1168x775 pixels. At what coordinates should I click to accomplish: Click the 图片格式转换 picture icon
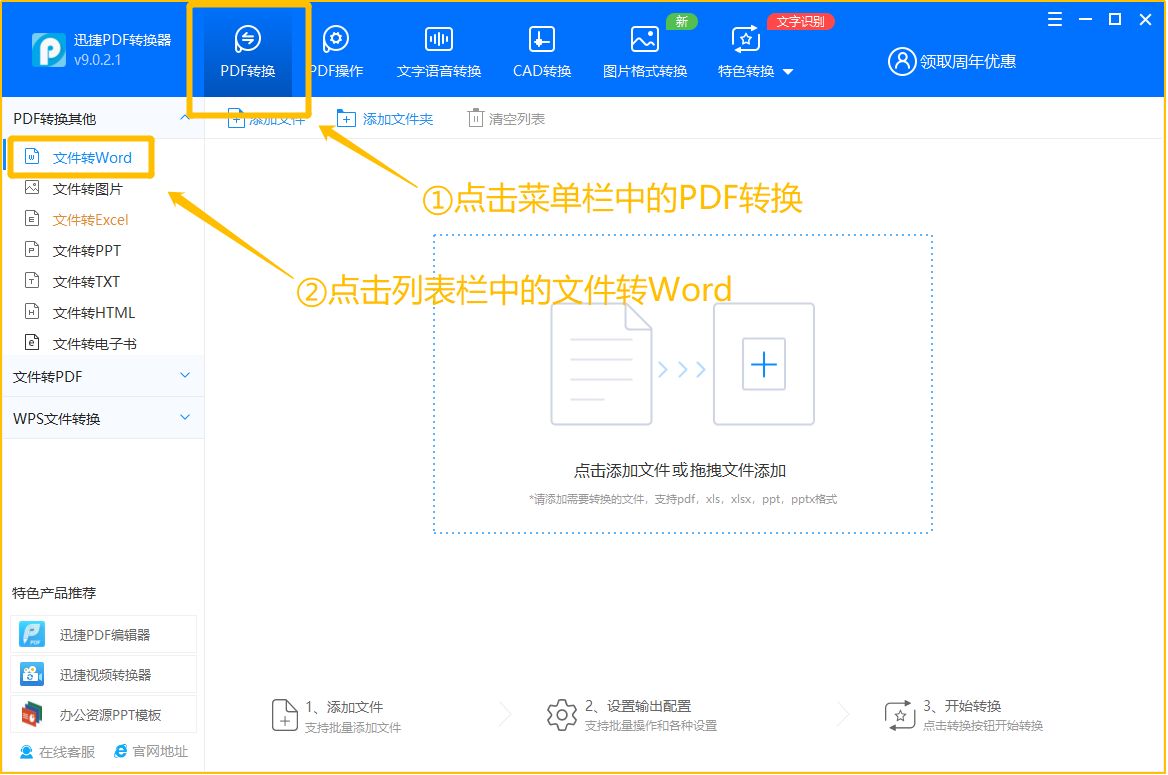tap(644, 39)
